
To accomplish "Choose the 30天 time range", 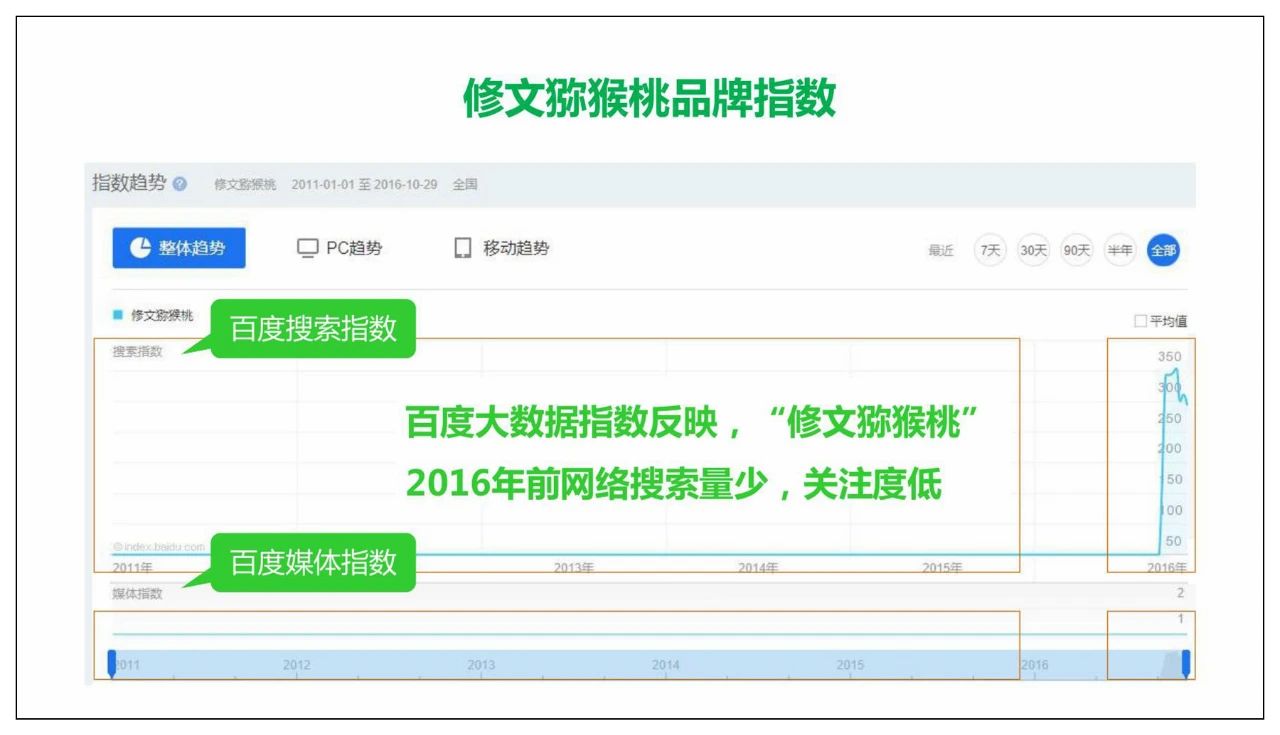I will tap(1033, 250).
